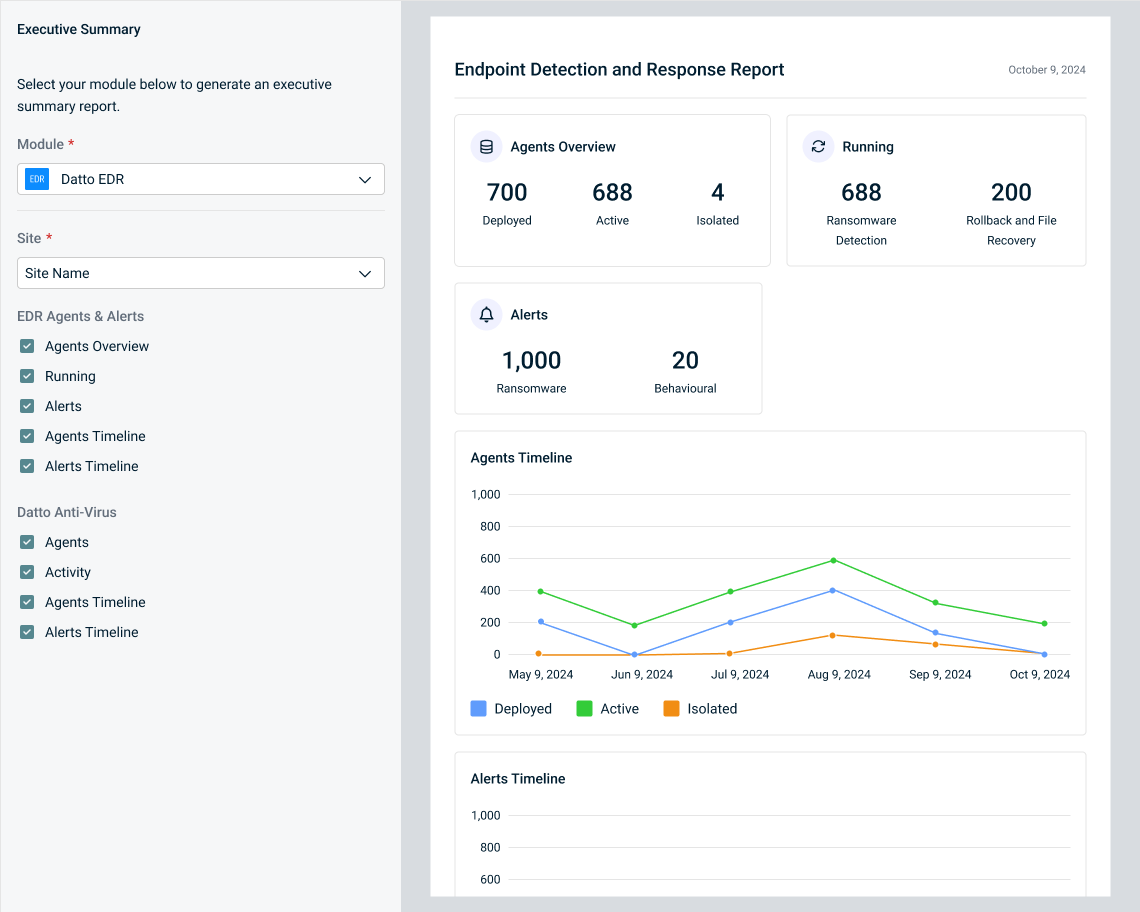This screenshot has height=912, width=1140.
Task: Uncheck Alerts Timeline under EDR Agents & Alerts
Action: point(27,466)
